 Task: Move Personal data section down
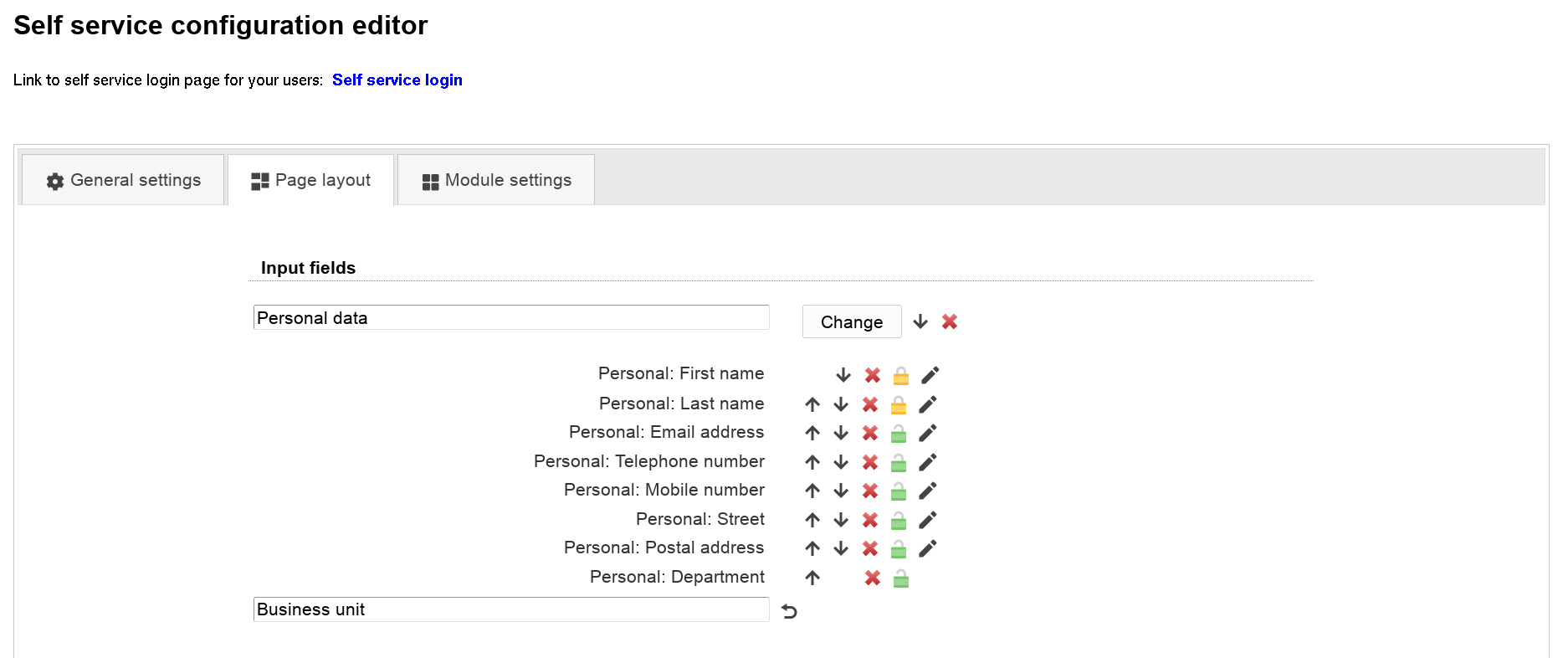[x=920, y=321]
